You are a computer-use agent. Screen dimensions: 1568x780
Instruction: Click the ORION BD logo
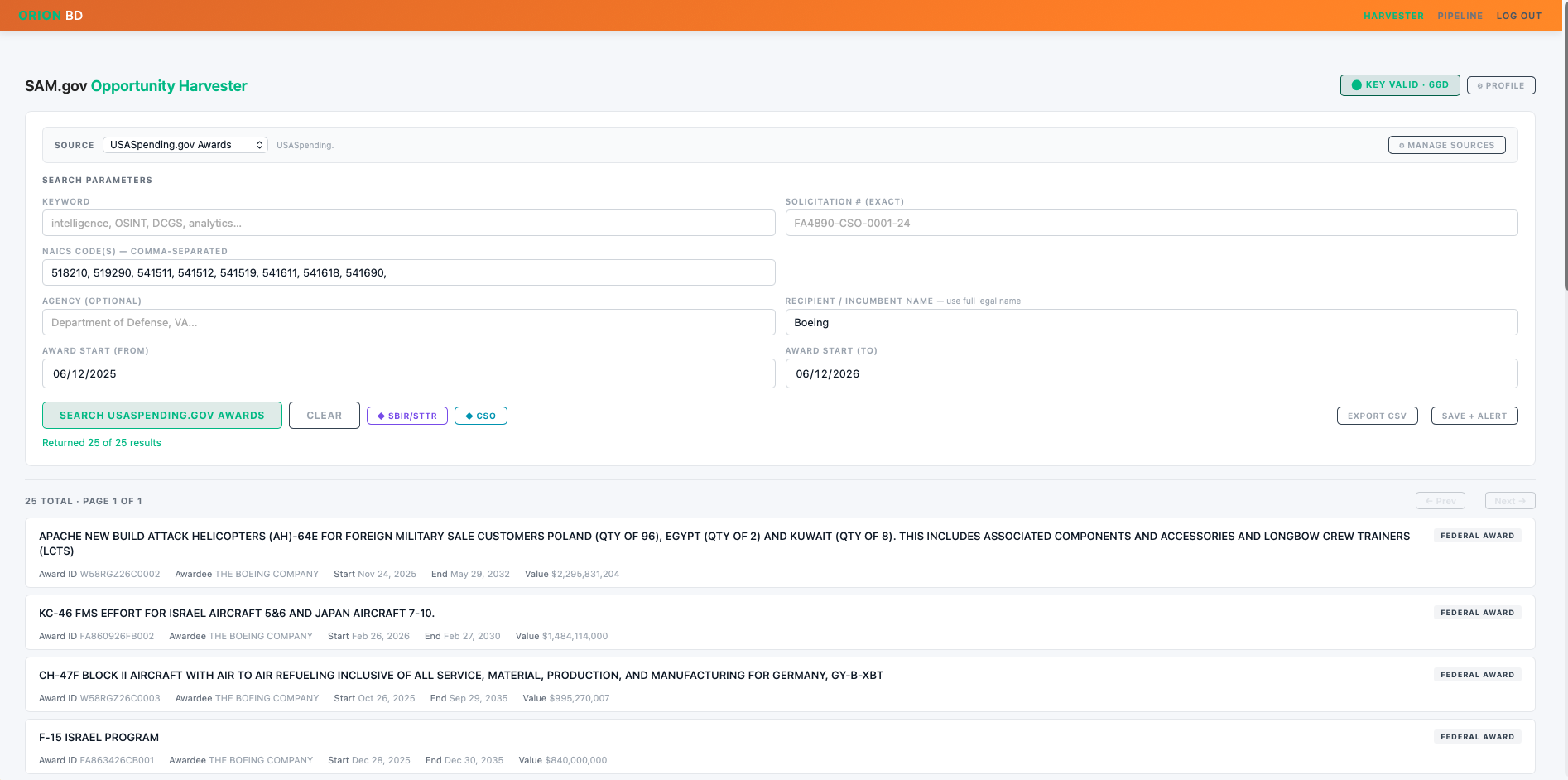tap(51, 16)
